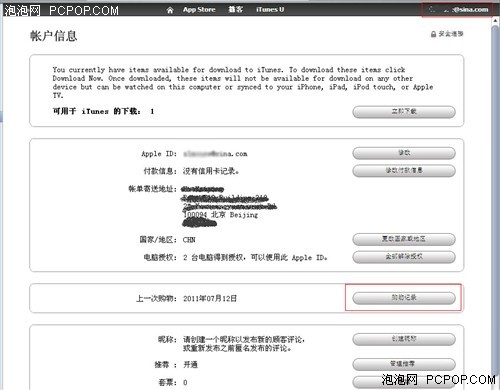
Task: Open 购物记录 purchase history
Action: (404, 298)
